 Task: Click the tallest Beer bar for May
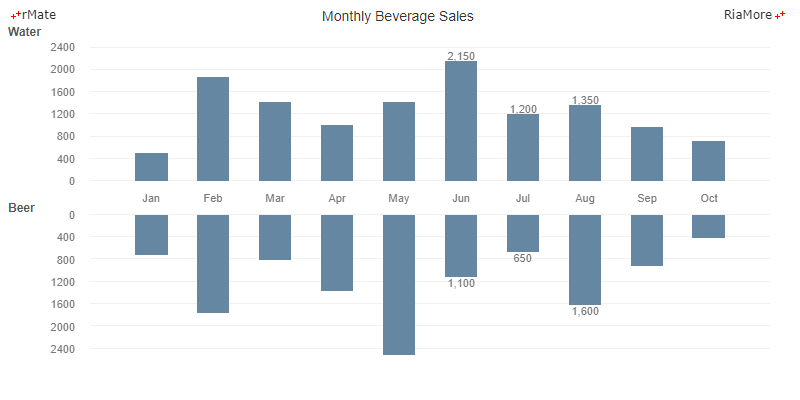pos(399,285)
